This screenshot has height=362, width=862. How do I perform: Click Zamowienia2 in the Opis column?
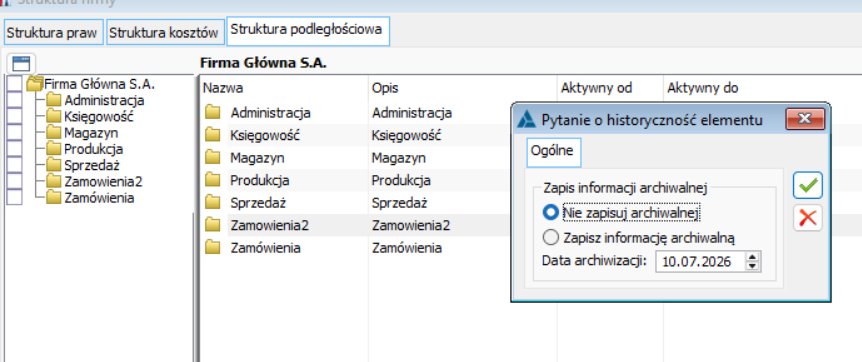click(411, 225)
